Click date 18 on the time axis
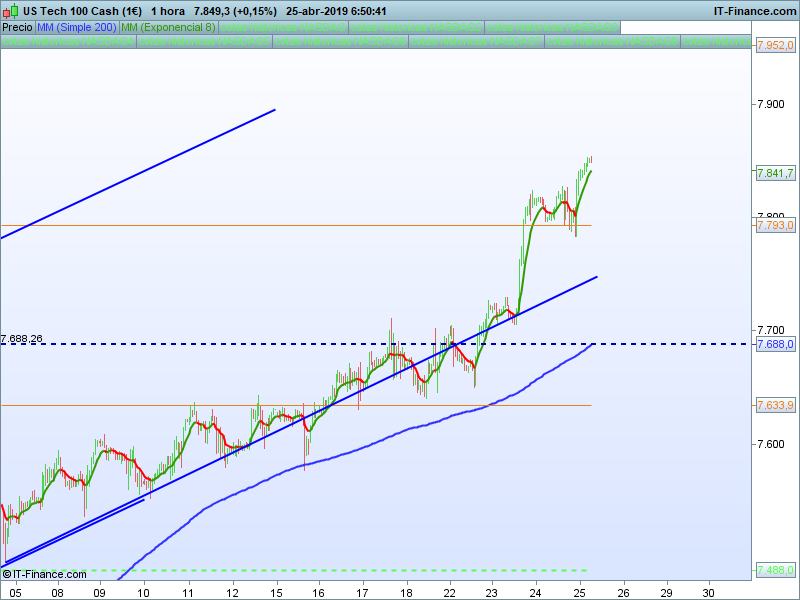This screenshot has height=600, width=800. [x=406, y=593]
